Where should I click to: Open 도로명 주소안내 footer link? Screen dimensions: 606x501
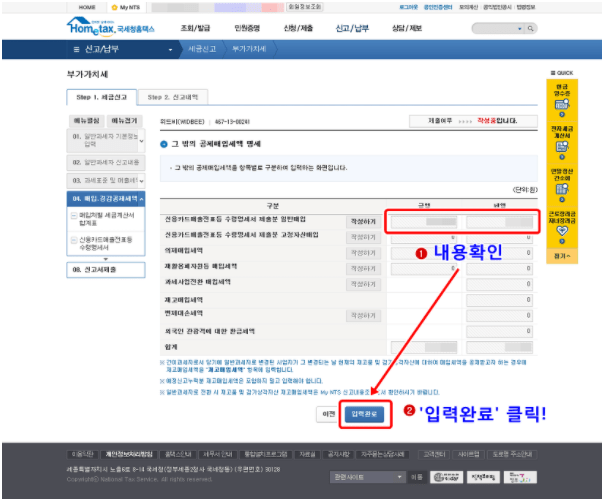click(512, 455)
